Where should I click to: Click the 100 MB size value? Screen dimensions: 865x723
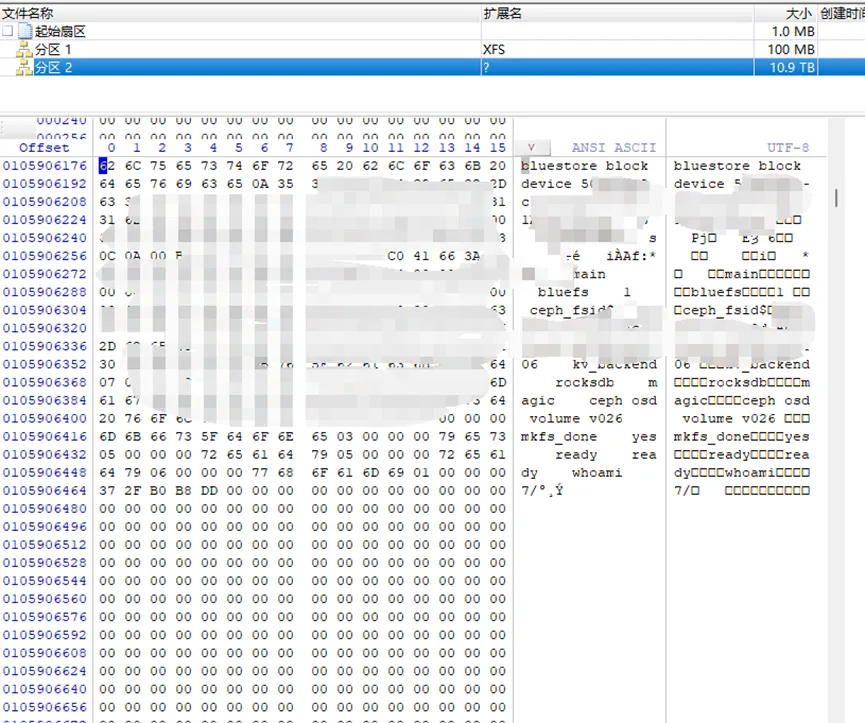tap(791, 50)
